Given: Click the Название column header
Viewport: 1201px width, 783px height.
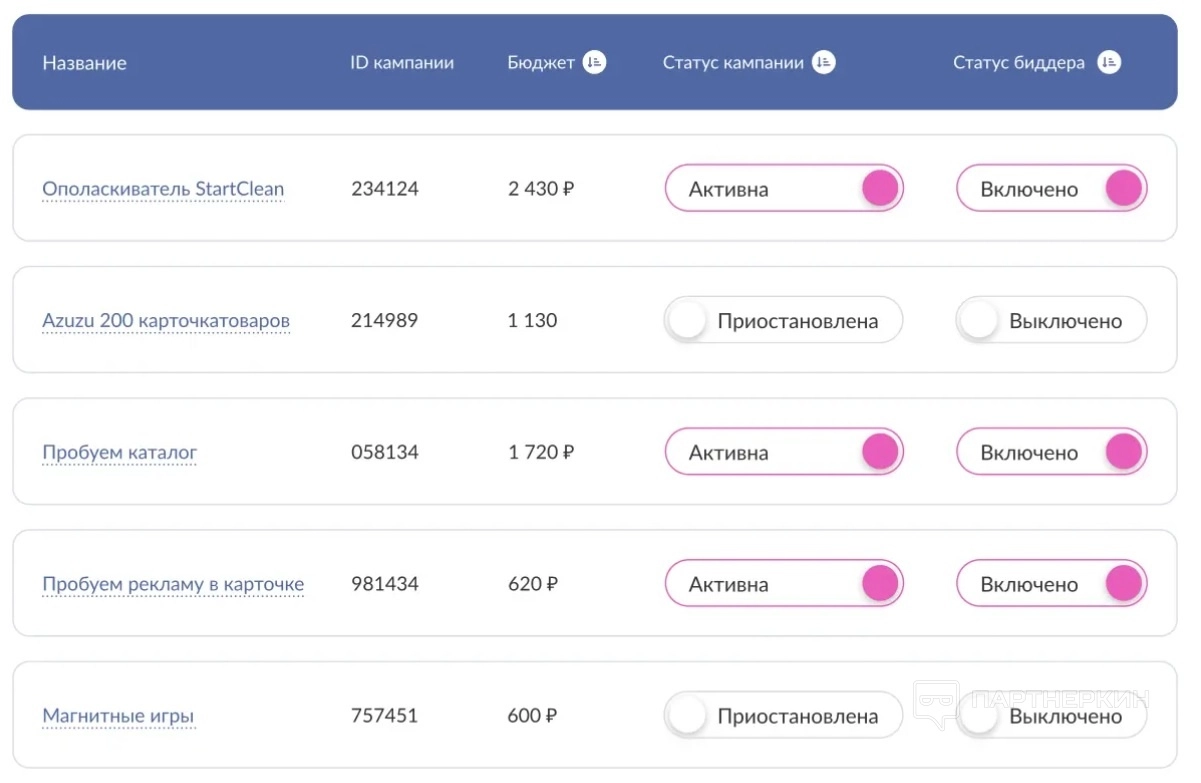Looking at the screenshot, I should click(84, 63).
